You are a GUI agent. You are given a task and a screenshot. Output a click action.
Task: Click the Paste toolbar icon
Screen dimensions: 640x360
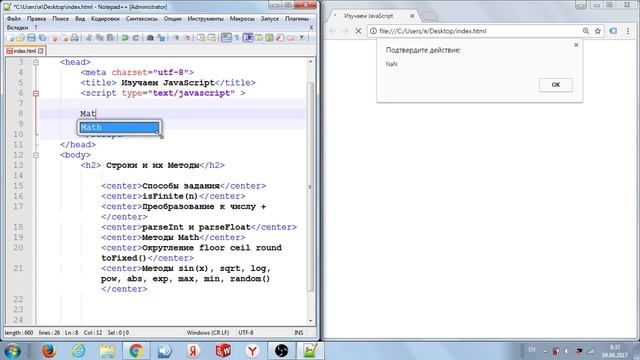110,38
